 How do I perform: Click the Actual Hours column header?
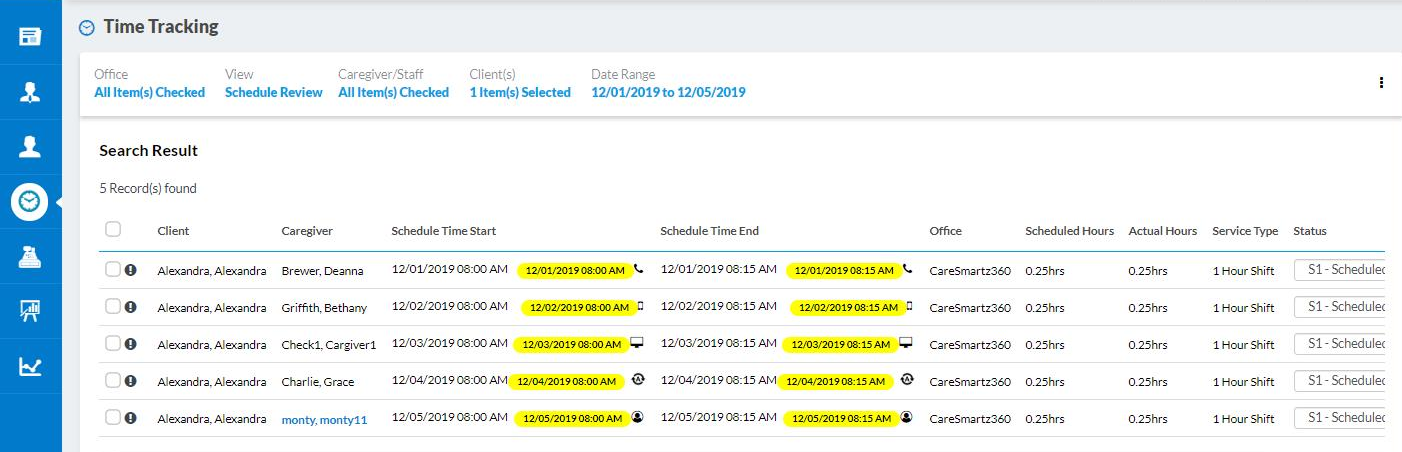click(x=1162, y=231)
